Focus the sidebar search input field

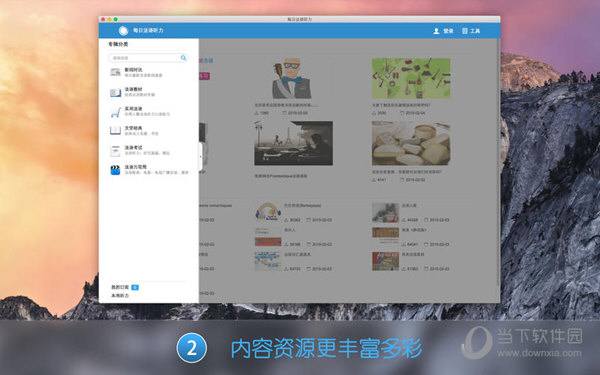tap(148, 58)
